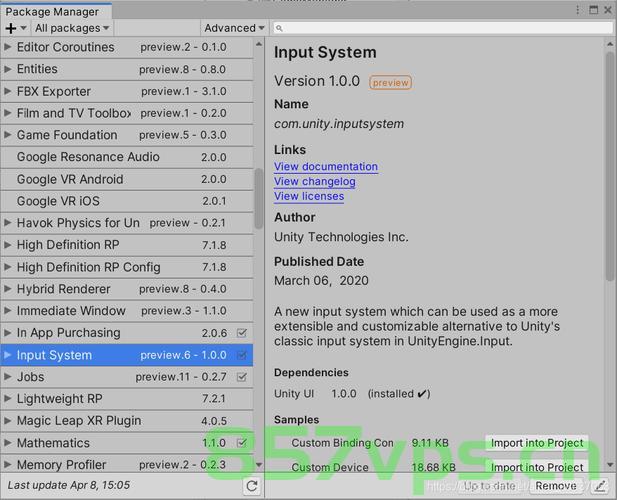Expand the In App Purchasing row

pos(7,333)
